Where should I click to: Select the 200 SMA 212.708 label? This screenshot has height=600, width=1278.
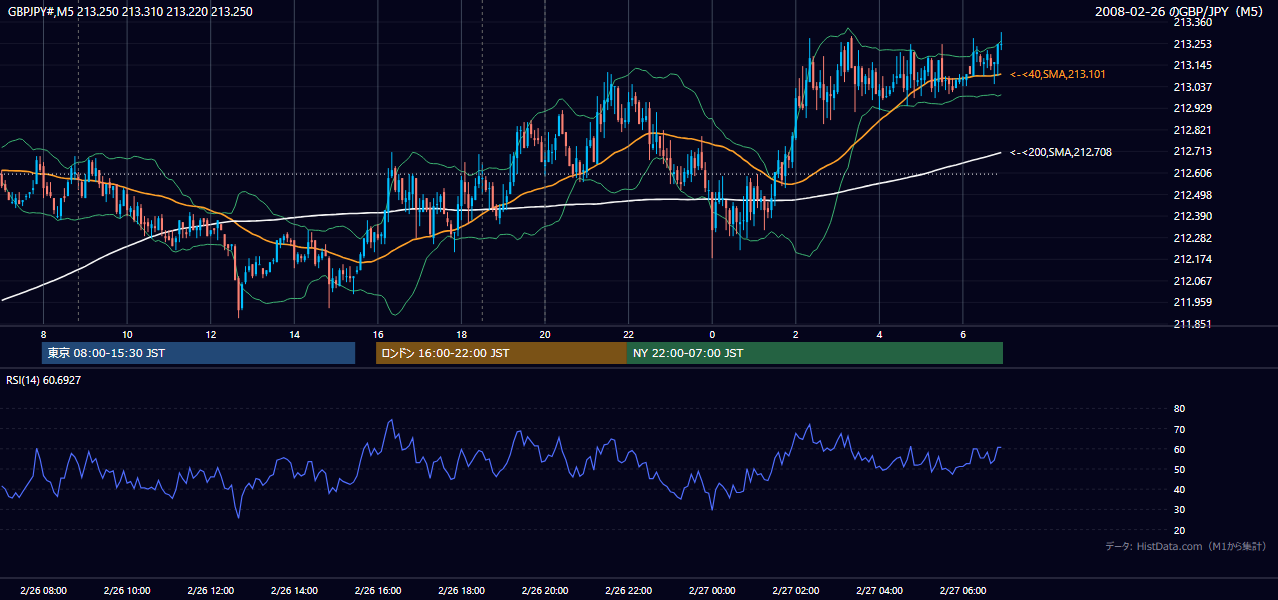pos(1060,152)
